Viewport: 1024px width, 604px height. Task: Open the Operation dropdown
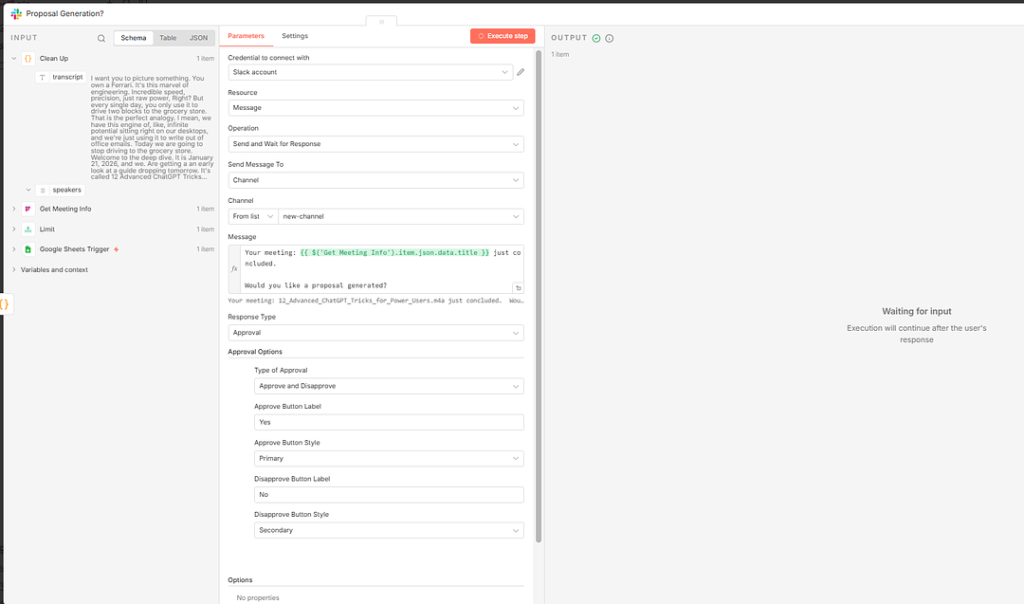tap(376, 144)
